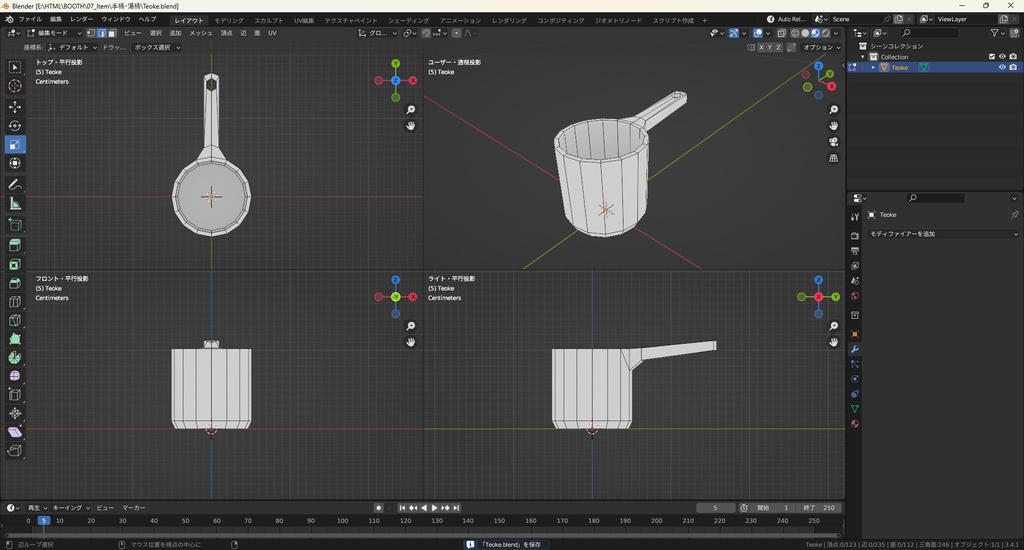This screenshot has width=1024, height=550.
Task: Select the Move tool in left toolbar
Action: click(x=15, y=106)
